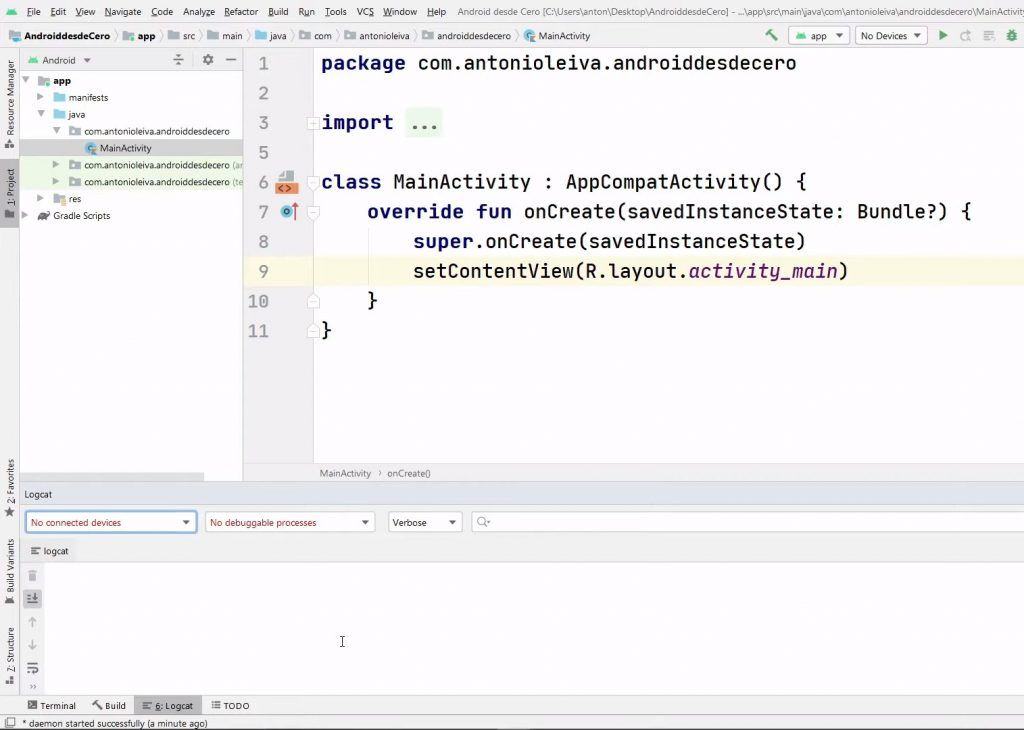Open the No connected devices dropdown

(x=111, y=522)
